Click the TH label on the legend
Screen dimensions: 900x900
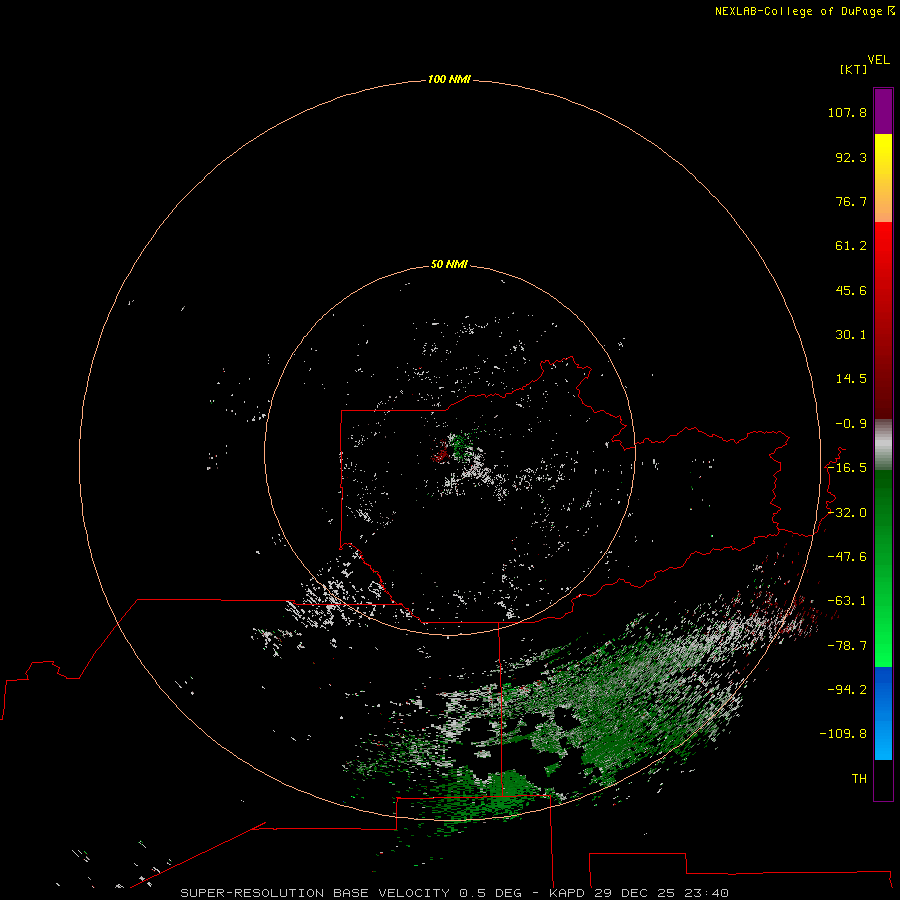859,779
